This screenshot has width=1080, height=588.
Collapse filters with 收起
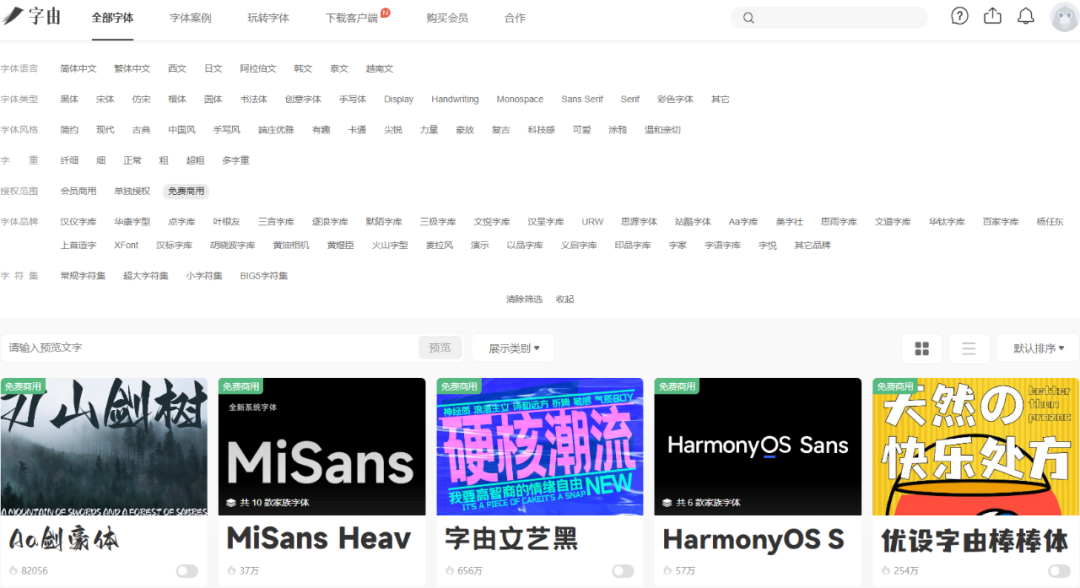(x=565, y=299)
